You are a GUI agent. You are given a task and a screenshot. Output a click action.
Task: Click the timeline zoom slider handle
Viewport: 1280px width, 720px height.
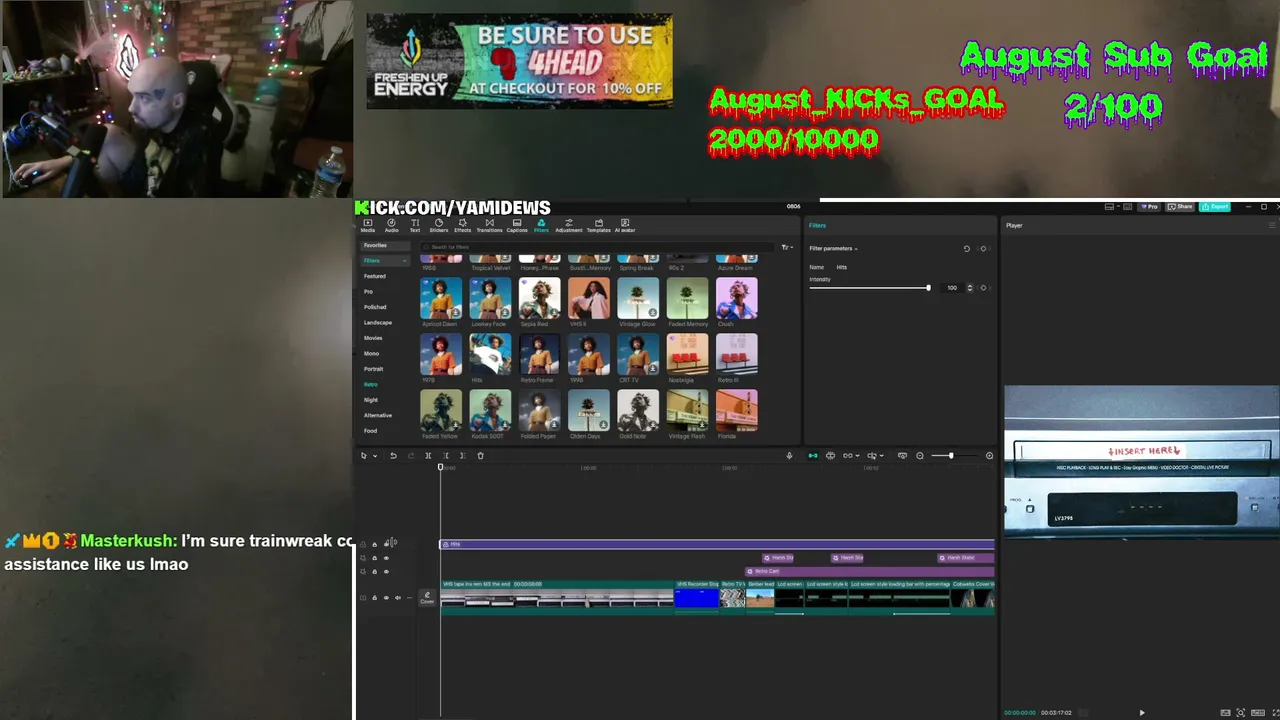pyautogui.click(x=951, y=456)
